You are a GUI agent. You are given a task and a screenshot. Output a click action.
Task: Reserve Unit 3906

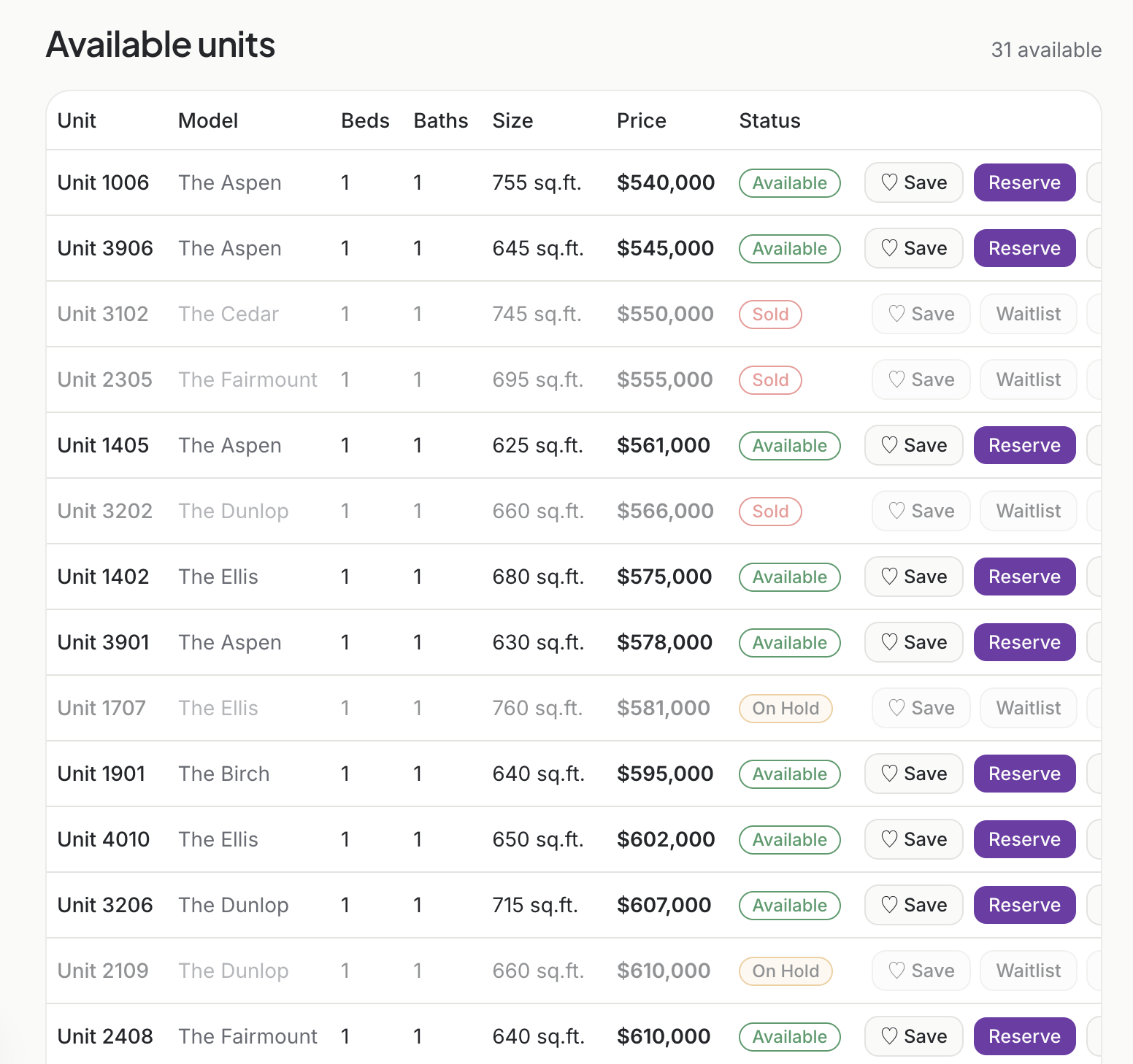1024,248
